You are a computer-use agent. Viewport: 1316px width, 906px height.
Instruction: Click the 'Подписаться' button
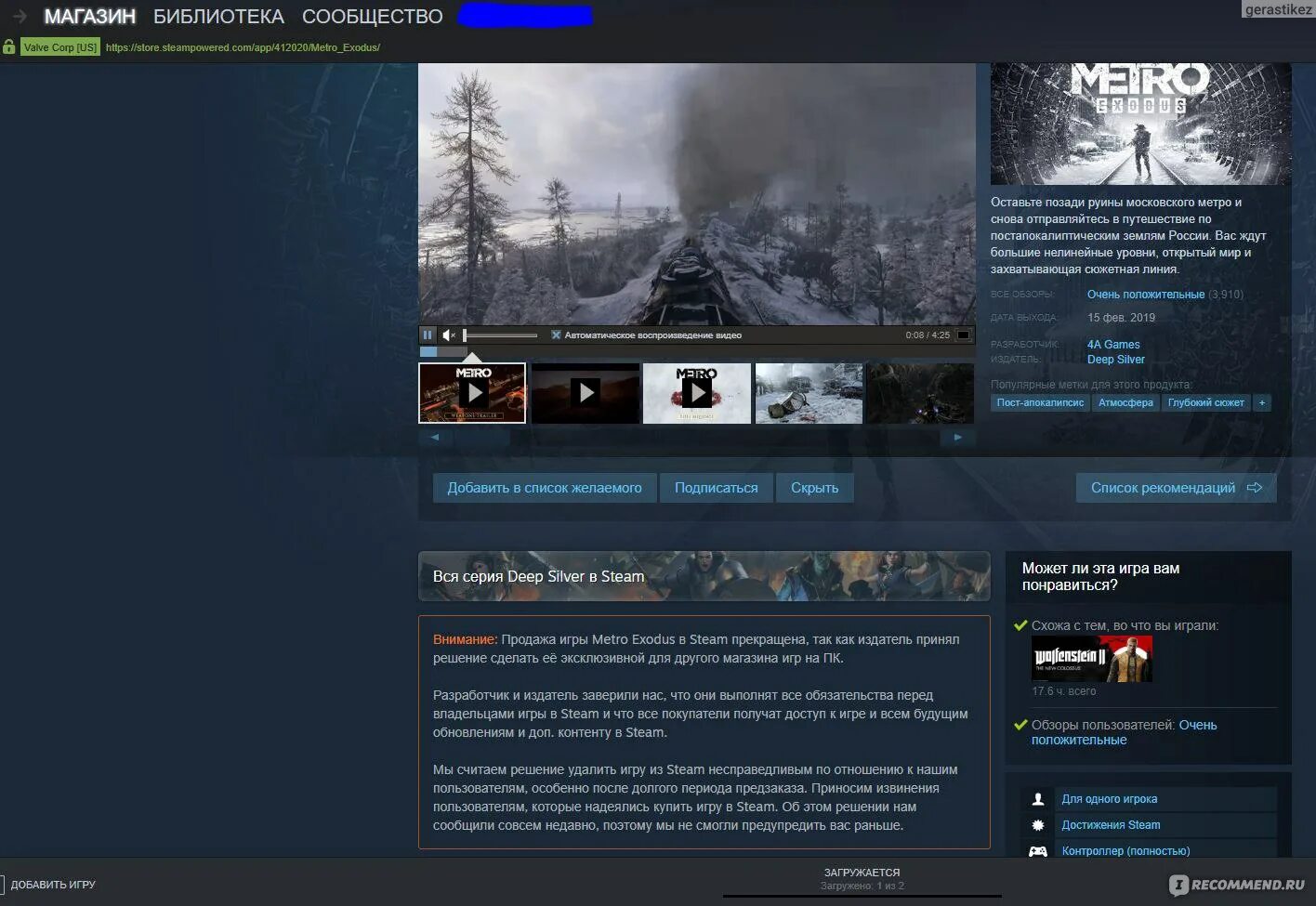click(x=716, y=488)
